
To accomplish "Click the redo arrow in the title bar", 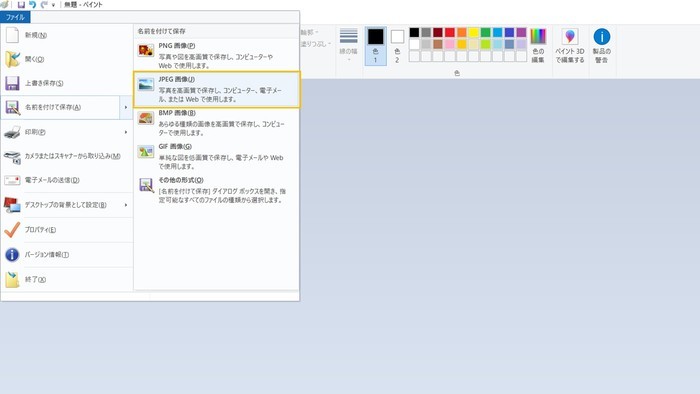I will [43, 4].
